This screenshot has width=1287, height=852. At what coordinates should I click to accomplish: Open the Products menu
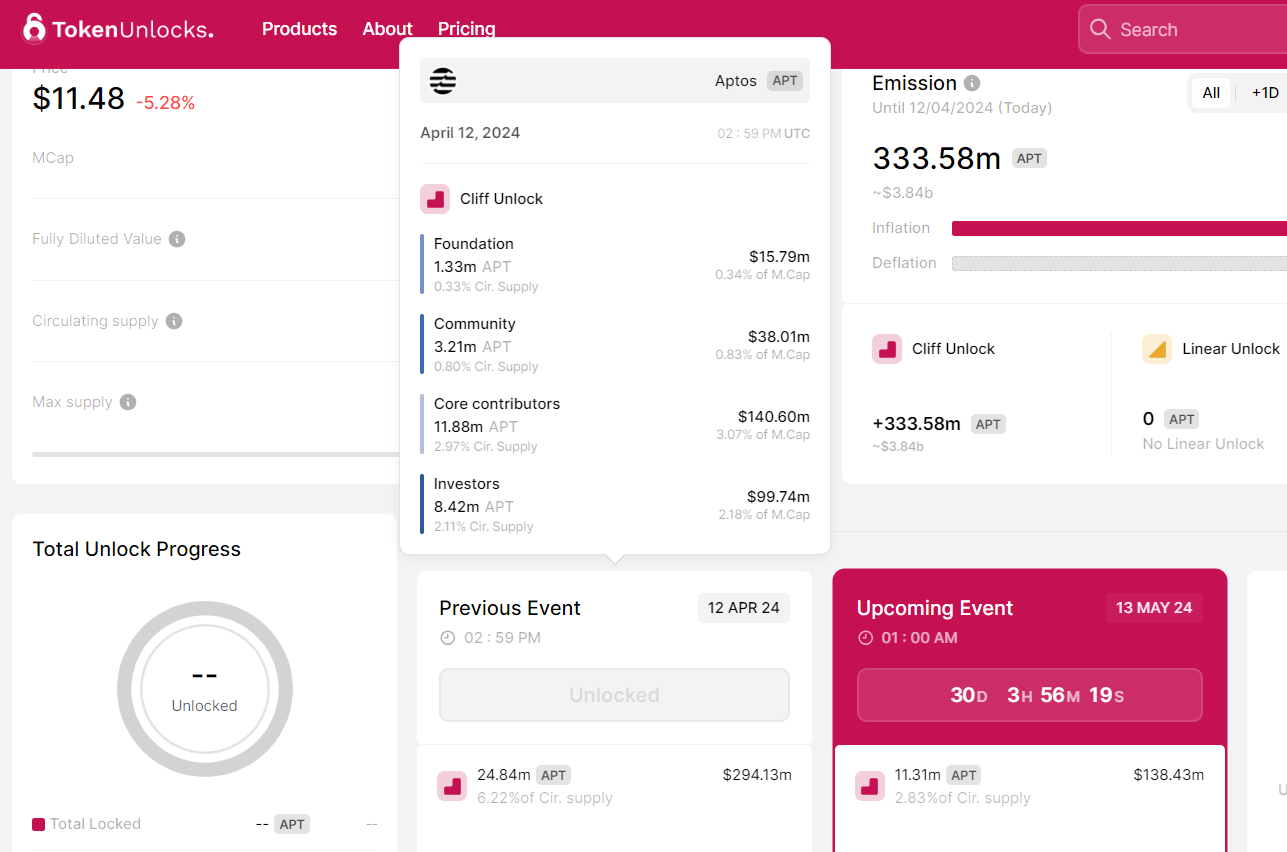tap(299, 29)
